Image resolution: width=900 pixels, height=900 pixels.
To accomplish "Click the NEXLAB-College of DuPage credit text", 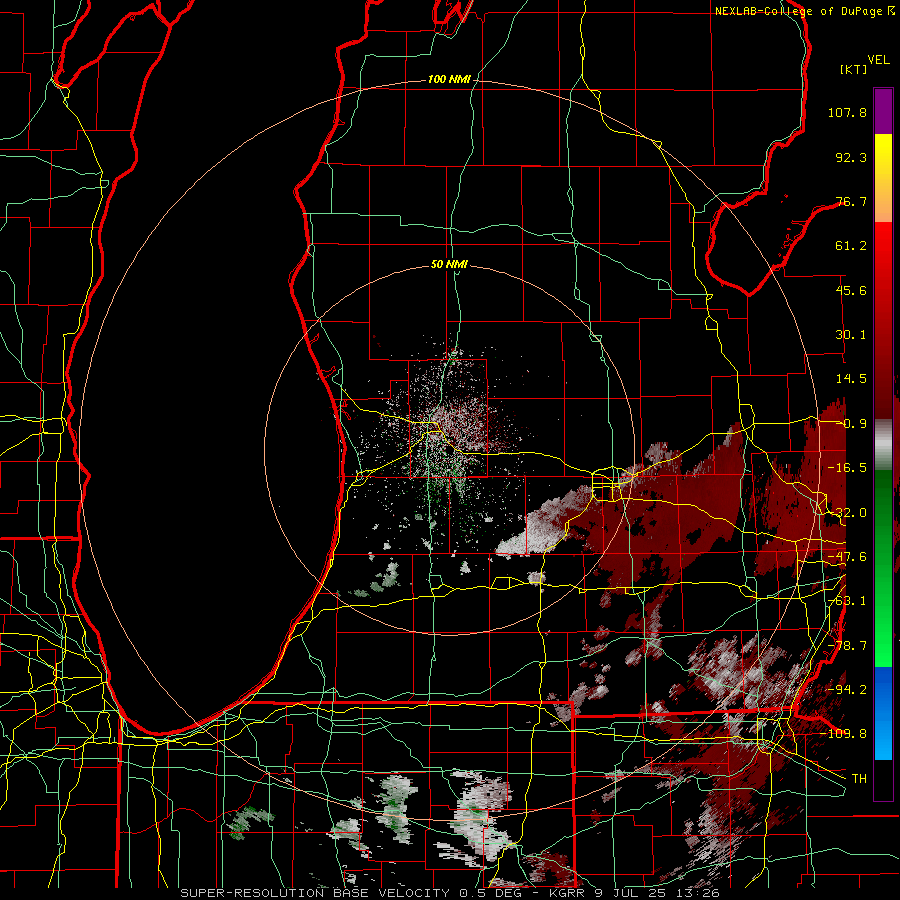I will pos(805,11).
